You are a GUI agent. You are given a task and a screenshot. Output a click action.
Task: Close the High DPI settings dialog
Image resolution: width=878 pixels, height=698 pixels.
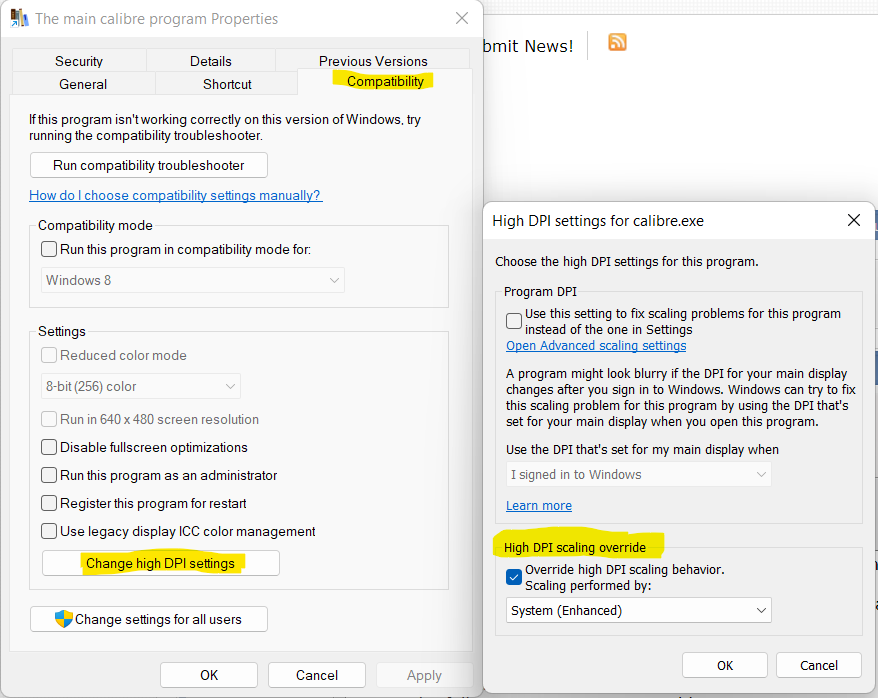853,221
